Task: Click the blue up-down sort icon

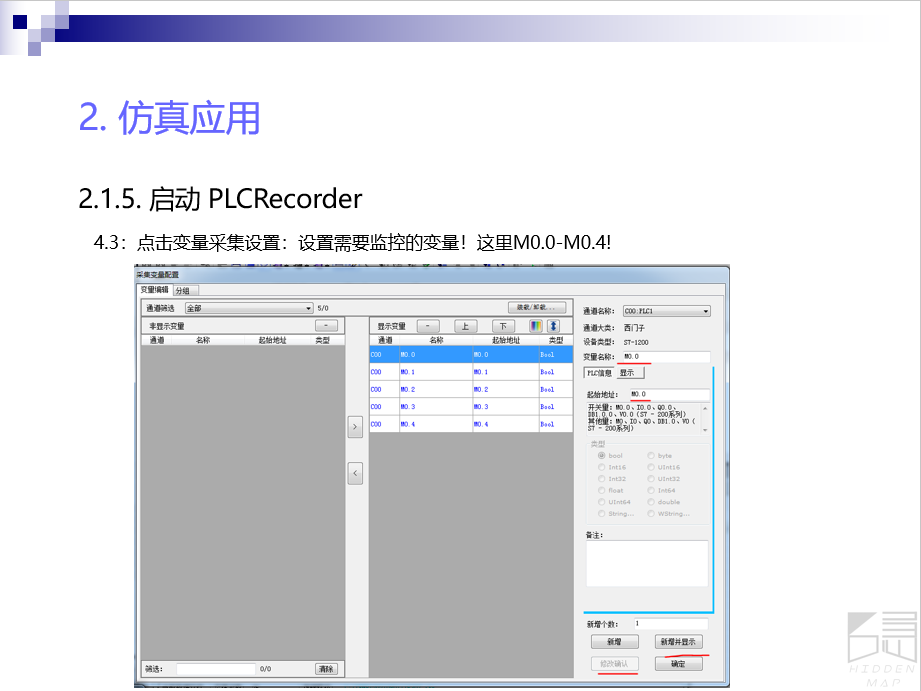Action: [552, 326]
